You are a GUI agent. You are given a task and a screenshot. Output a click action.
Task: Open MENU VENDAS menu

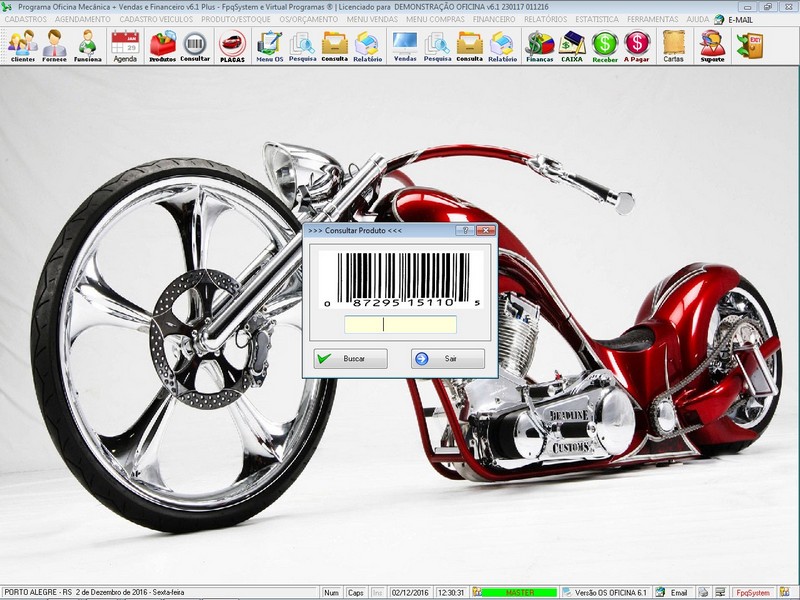point(372,19)
